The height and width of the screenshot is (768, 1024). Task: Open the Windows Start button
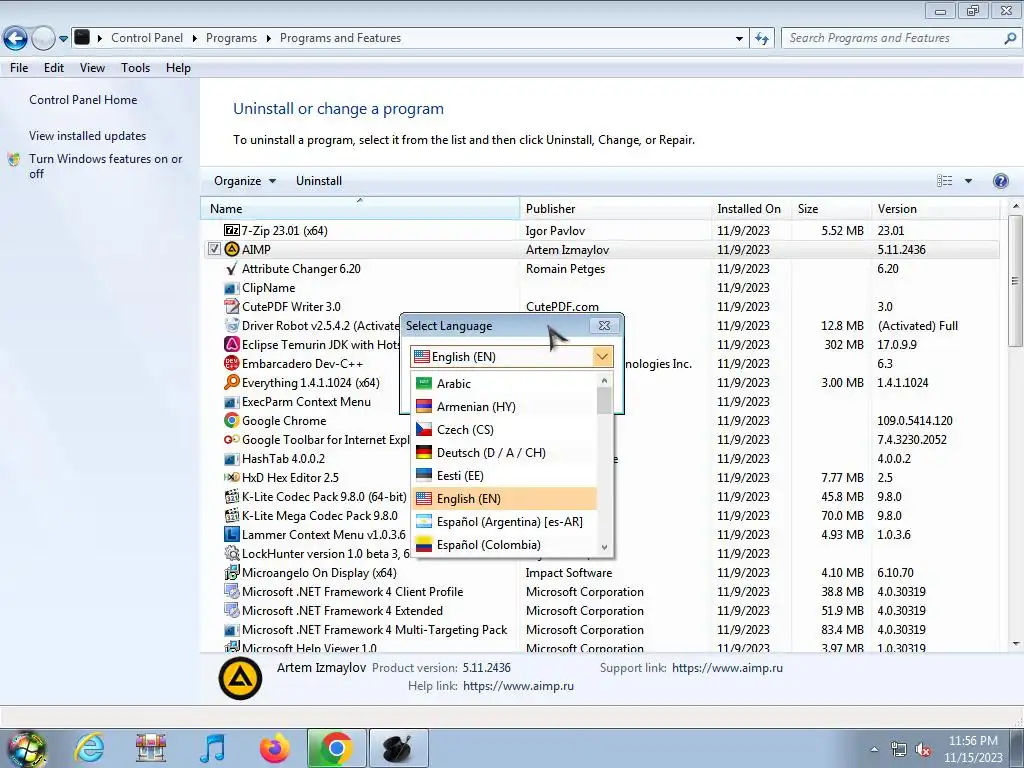(x=25, y=748)
